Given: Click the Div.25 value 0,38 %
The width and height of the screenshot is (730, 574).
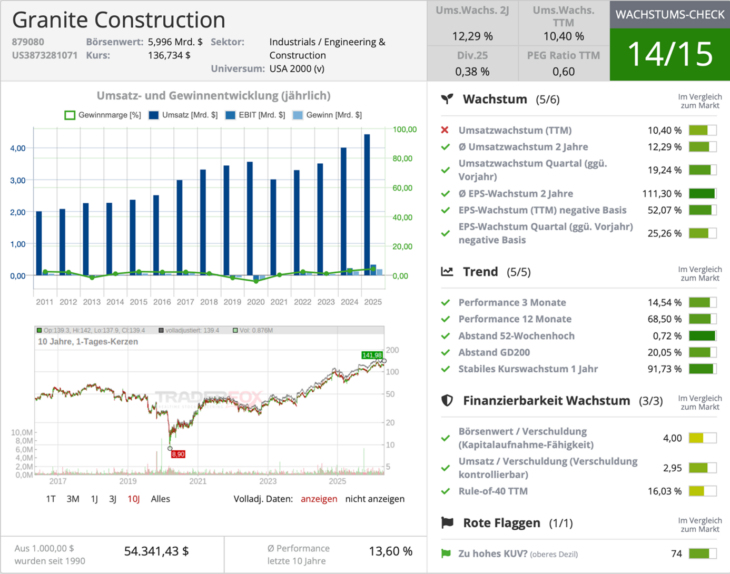Looking at the screenshot, I should coord(472,72).
